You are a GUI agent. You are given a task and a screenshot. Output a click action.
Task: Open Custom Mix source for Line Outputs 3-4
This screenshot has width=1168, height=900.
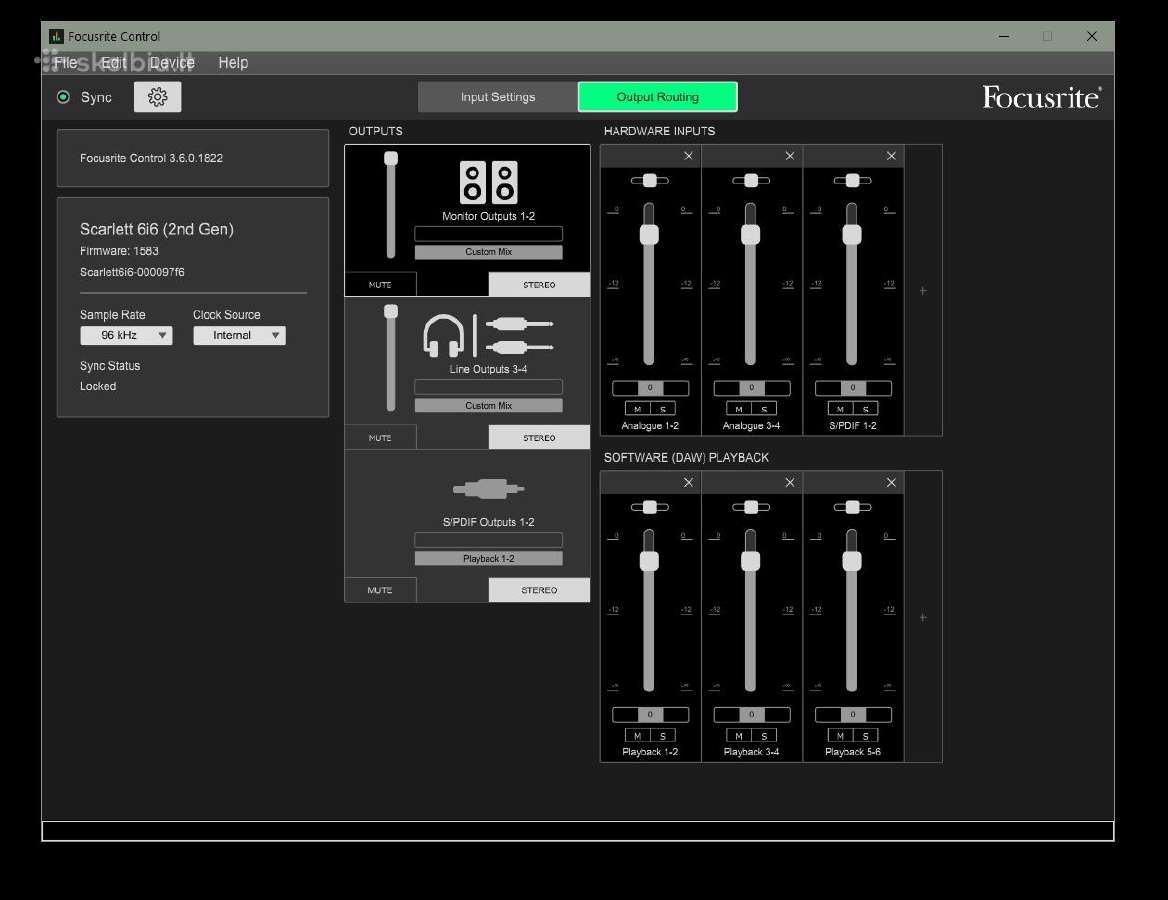[x=489, y=405]
